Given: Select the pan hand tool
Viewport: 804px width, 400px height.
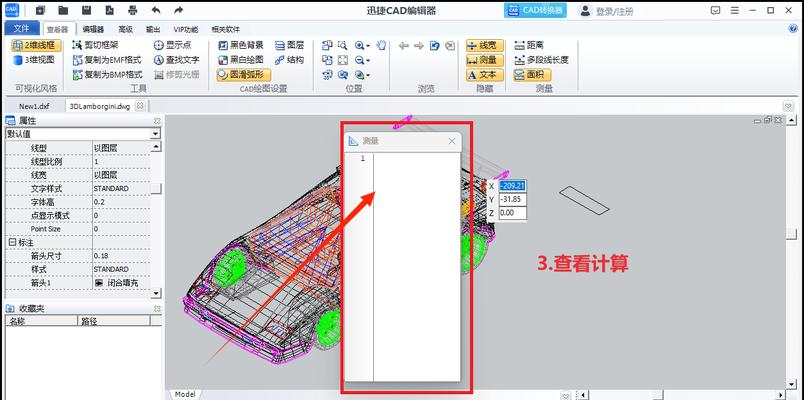Looking at the screenshot, I should pos(381,45).
